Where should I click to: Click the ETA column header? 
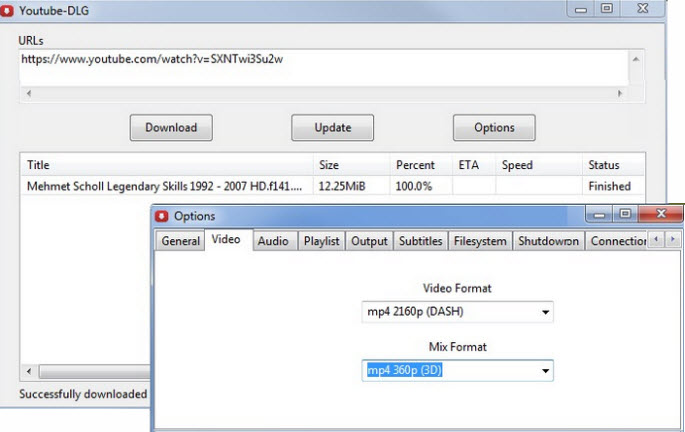[474, 165]
